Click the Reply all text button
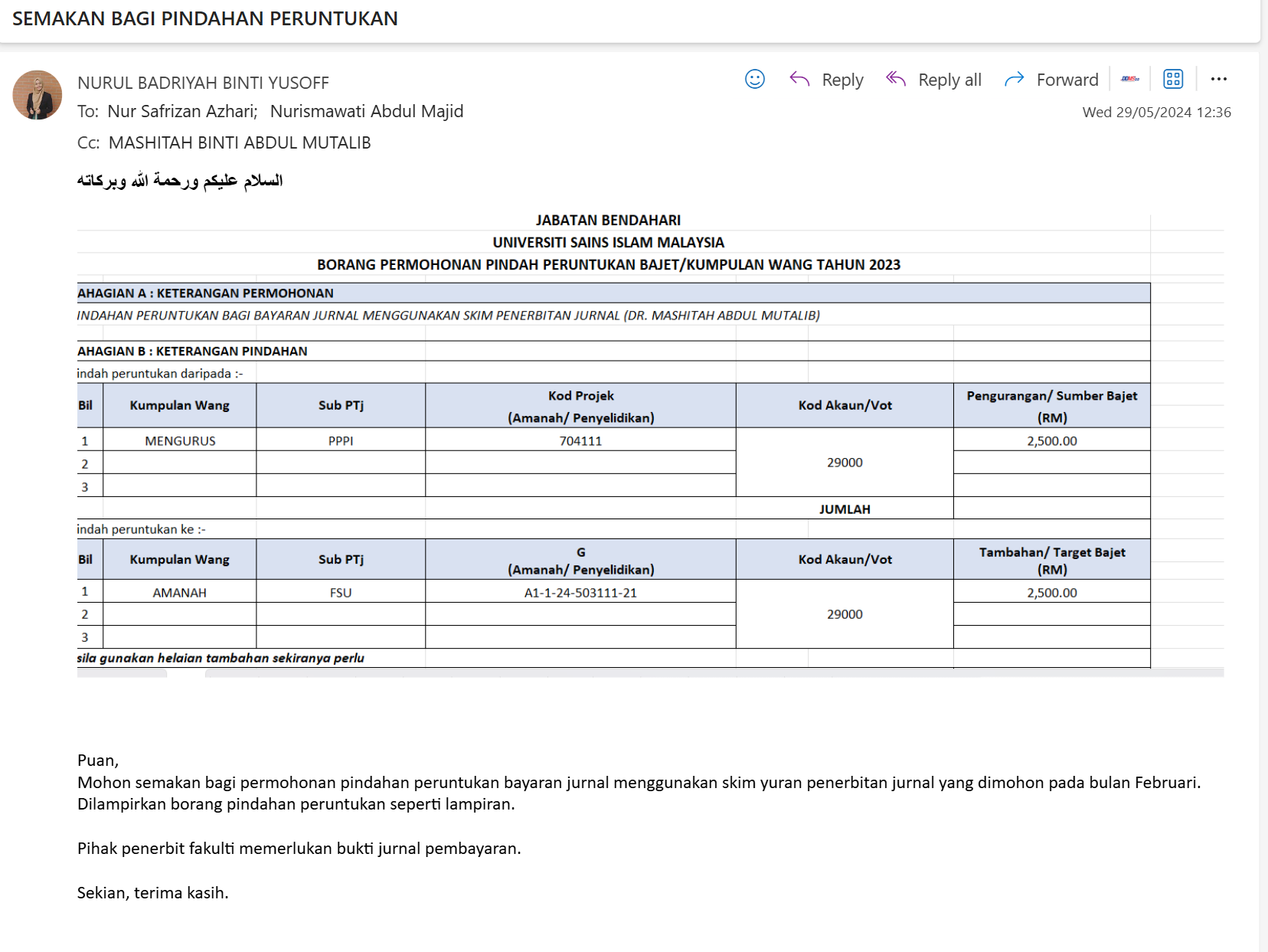1268x952 pixels. pos(949,80)
